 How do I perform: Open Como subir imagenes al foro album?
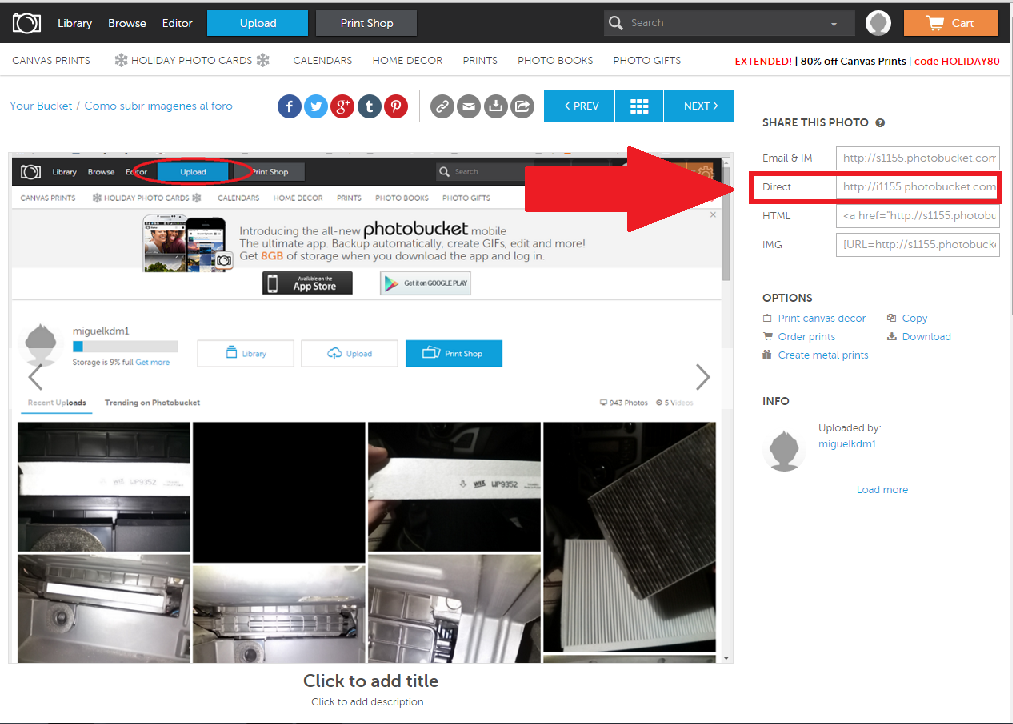158,106
